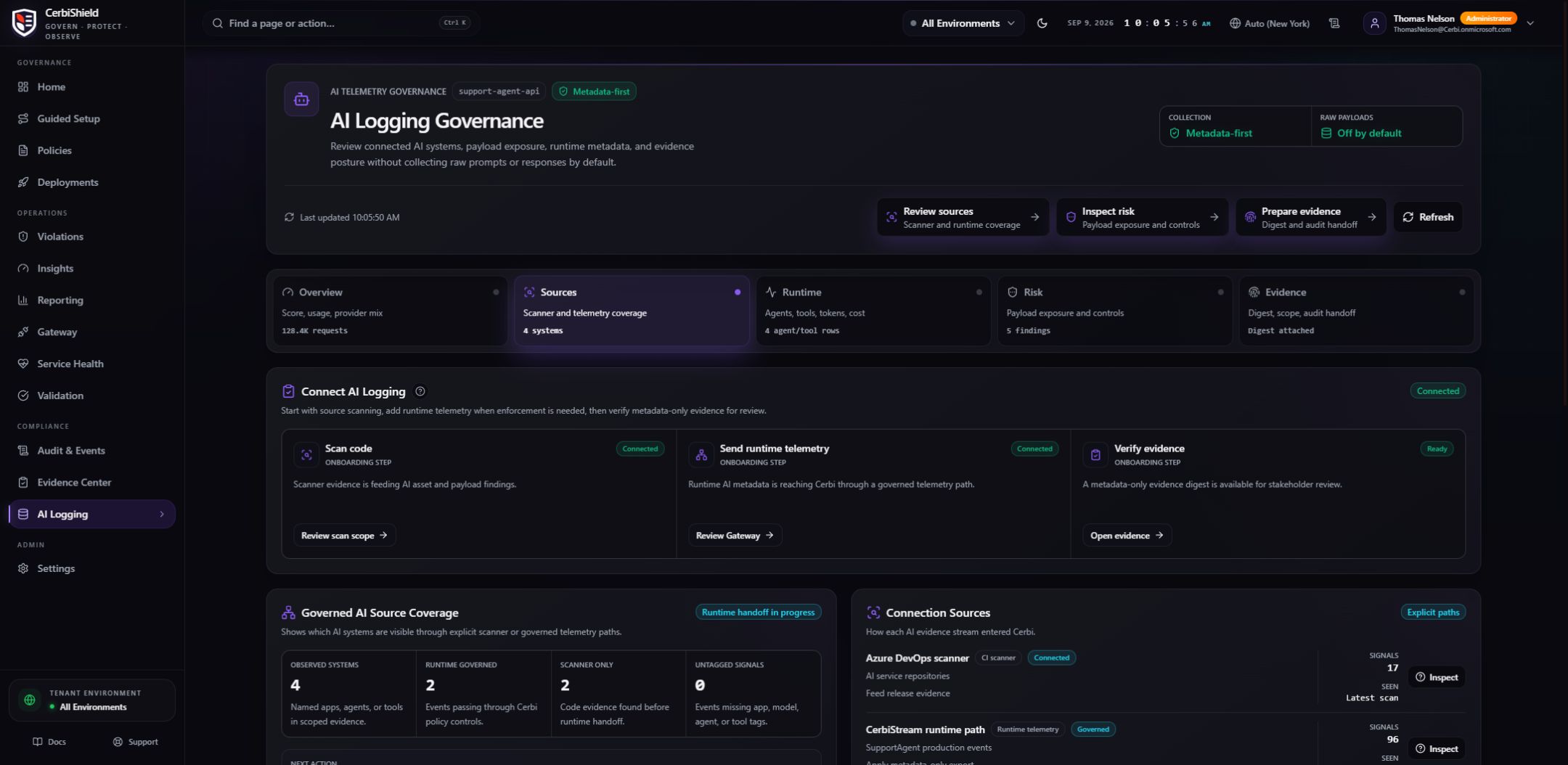Click Review scan scope
1568x765 pixels.
[344, 535]
